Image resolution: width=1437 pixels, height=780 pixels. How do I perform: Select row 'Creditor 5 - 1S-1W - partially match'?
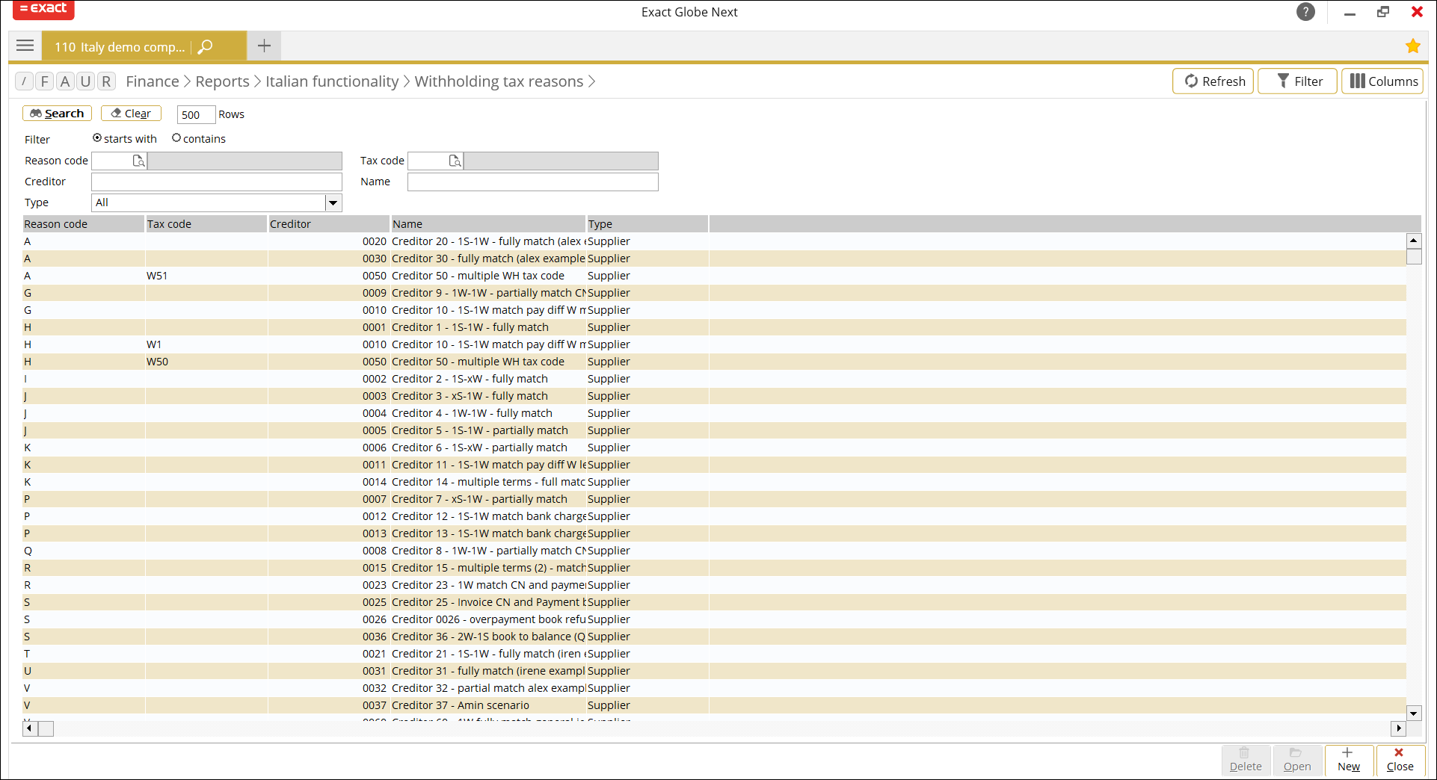[714, 430]
